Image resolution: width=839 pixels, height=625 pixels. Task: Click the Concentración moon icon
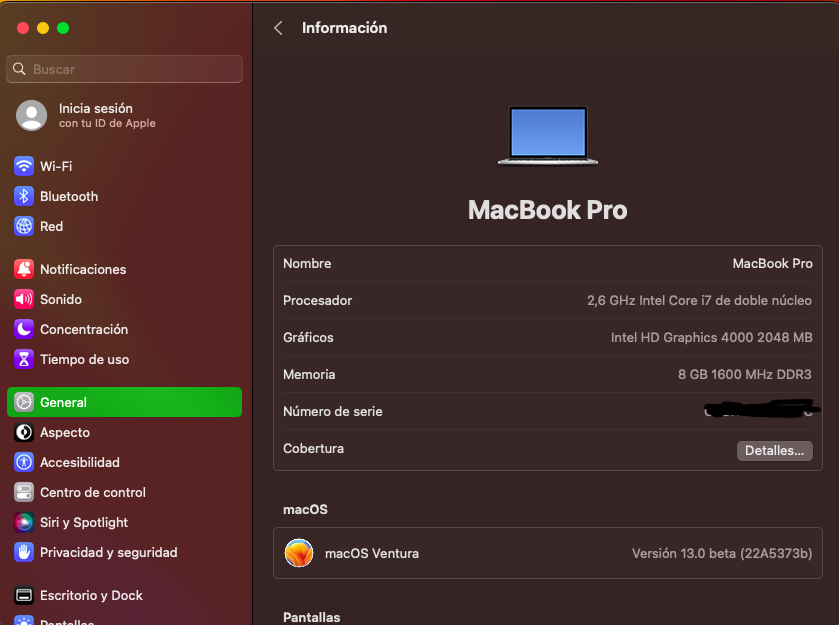coord(24,329)
